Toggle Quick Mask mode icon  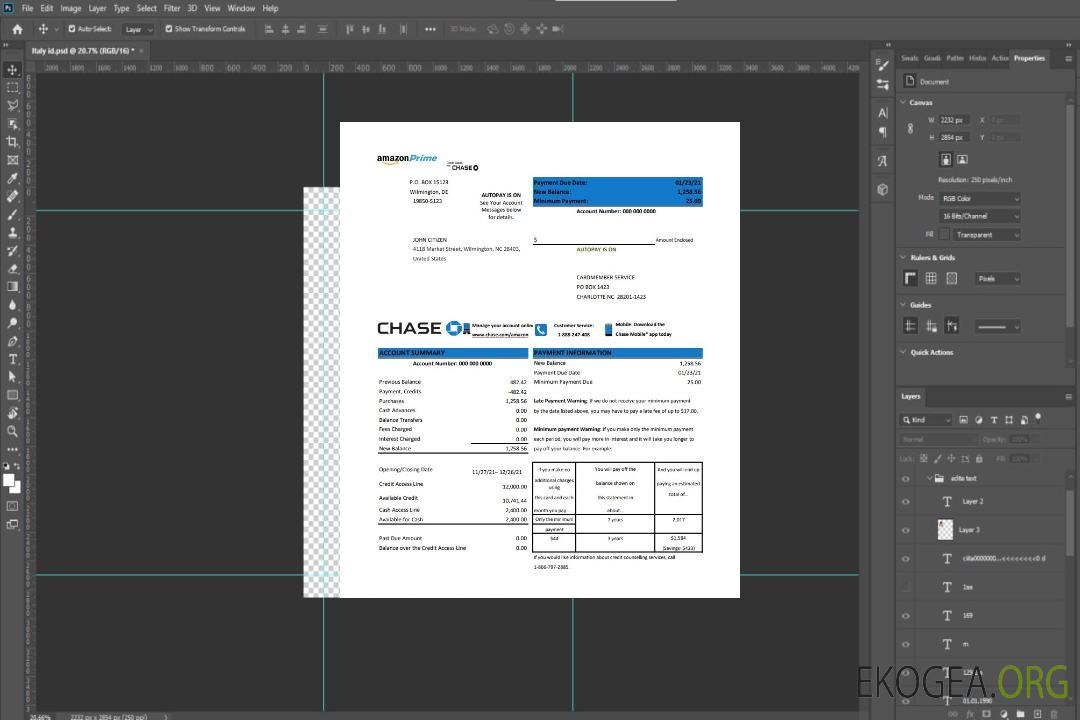pos(12,506)
